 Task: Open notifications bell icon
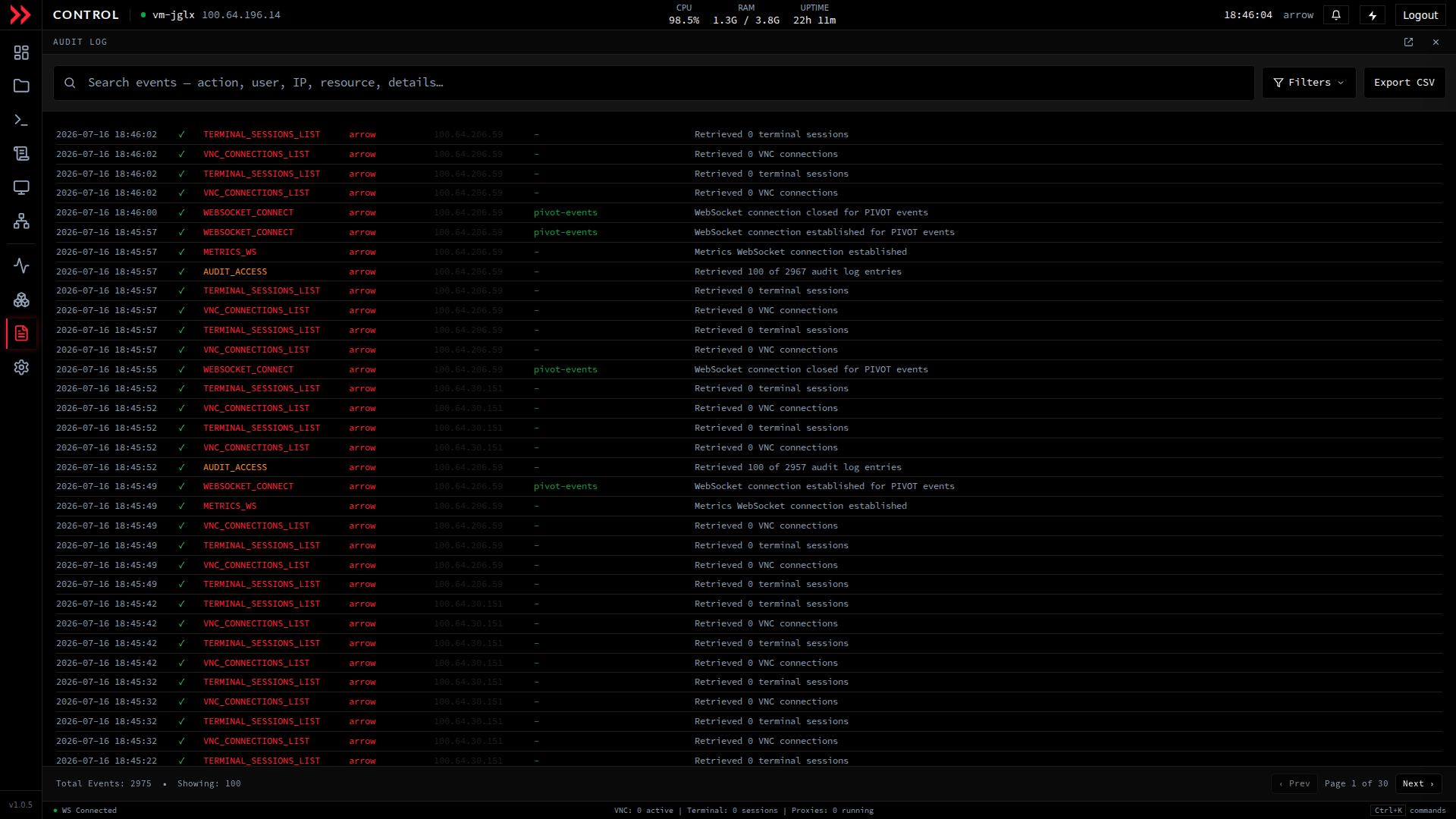[1336, 15]
